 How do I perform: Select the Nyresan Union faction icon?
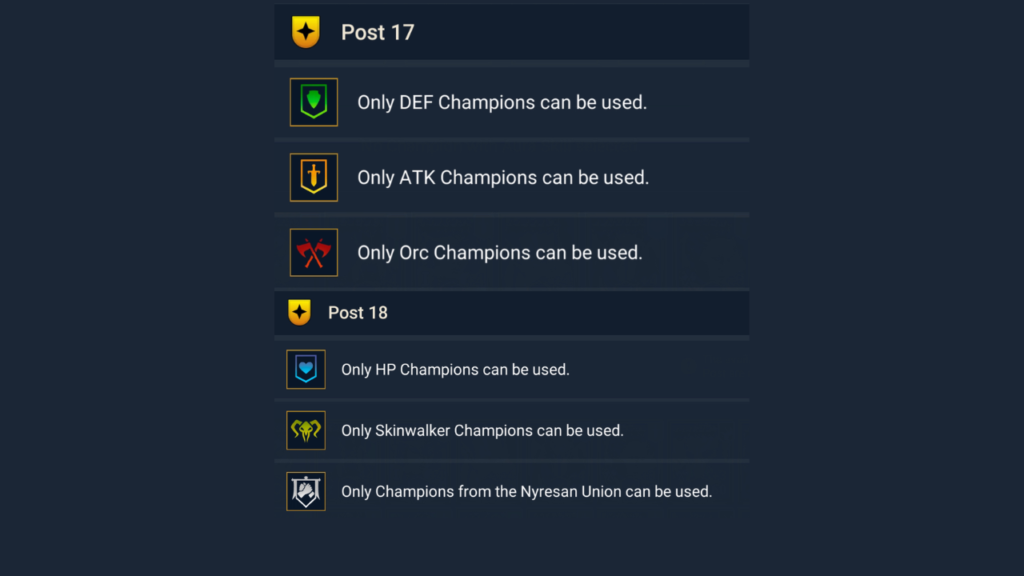pos(306,491)
